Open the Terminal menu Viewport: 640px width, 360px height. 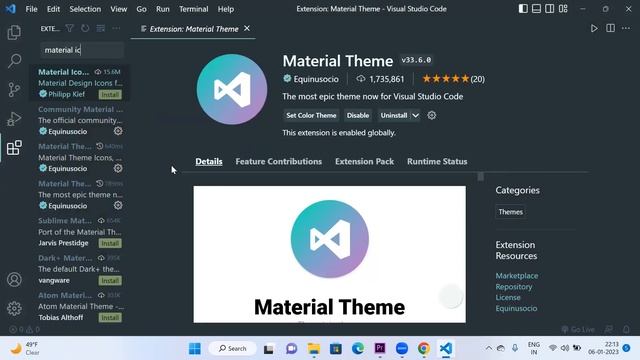tap(193, 9)
